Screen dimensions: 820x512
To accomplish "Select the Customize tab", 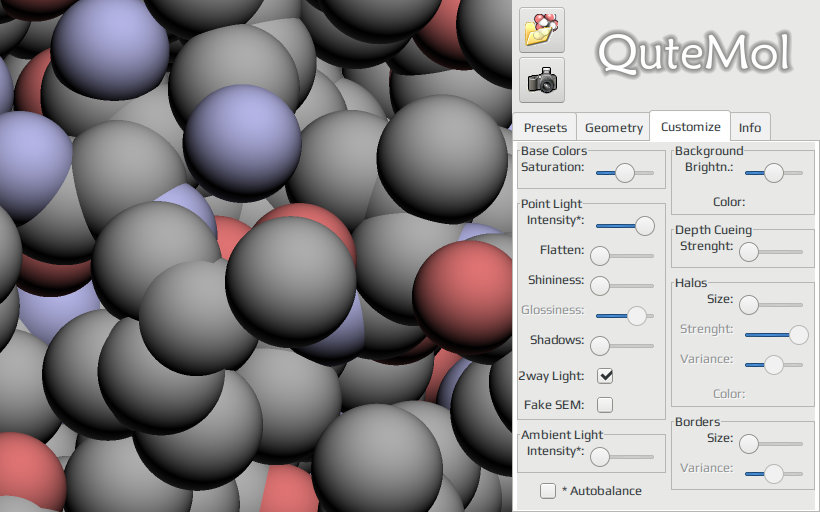I will click(690, 126).
